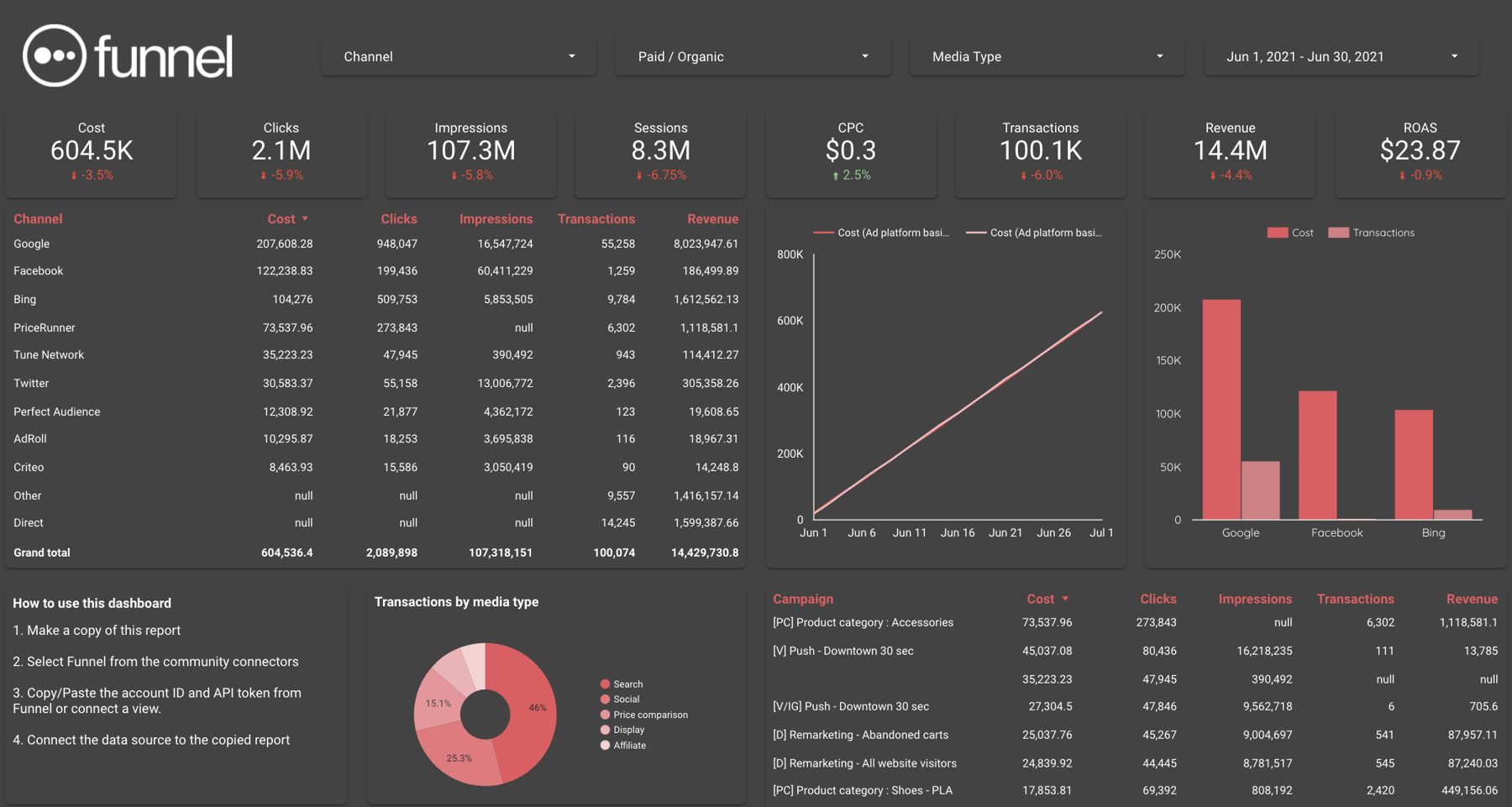Select the Perfect Audience channel row
The width and height of the screenshot is (1512, 807).
tap(376, 411)
